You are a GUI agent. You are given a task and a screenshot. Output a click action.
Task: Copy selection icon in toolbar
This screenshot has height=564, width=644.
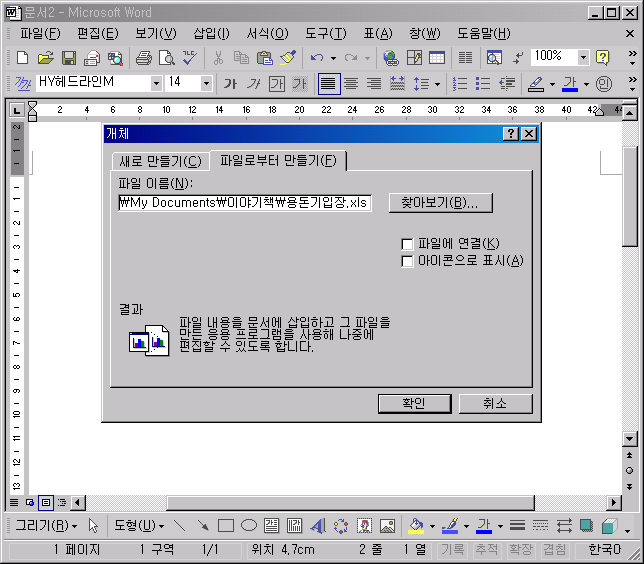241,58
